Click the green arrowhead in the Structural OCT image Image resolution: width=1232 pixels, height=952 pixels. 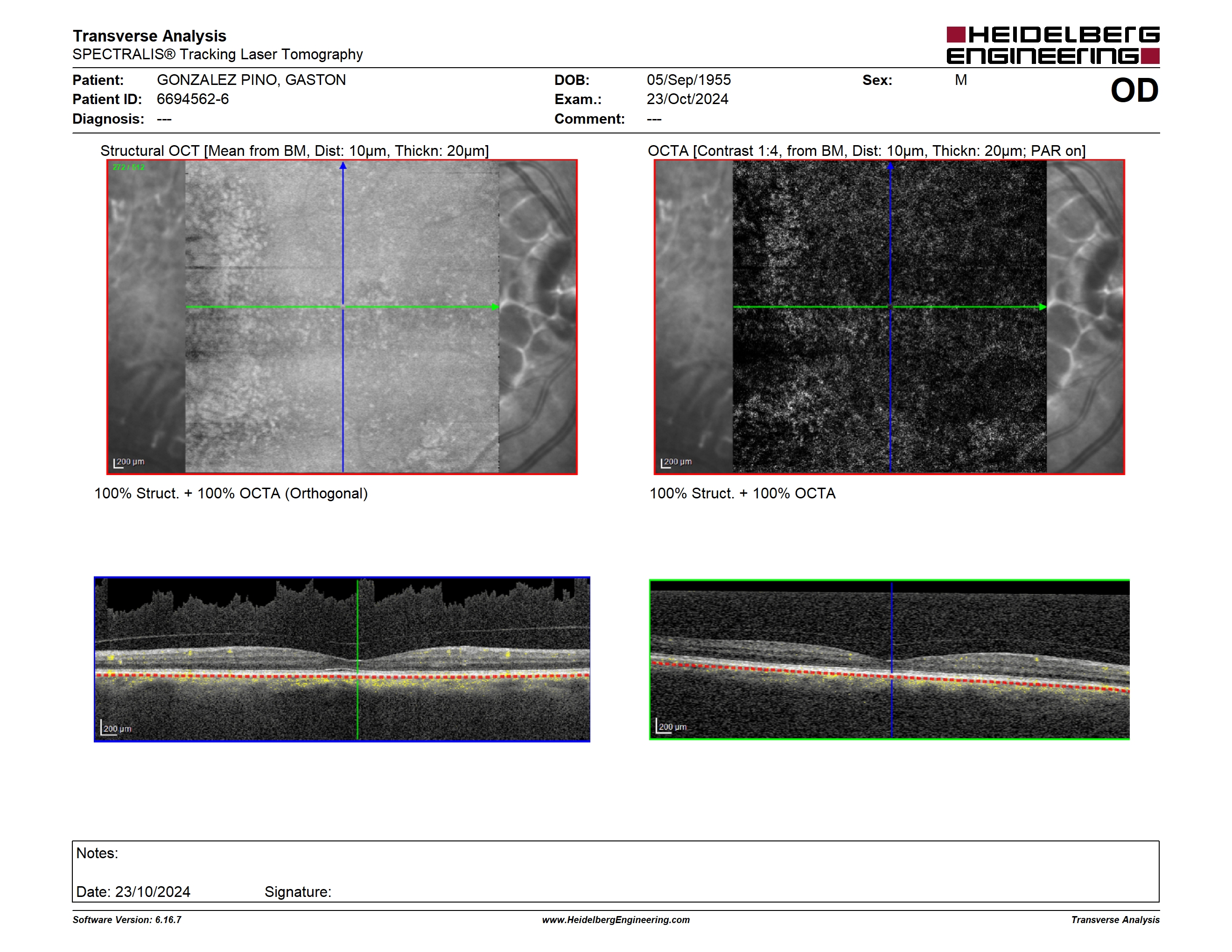495,307
